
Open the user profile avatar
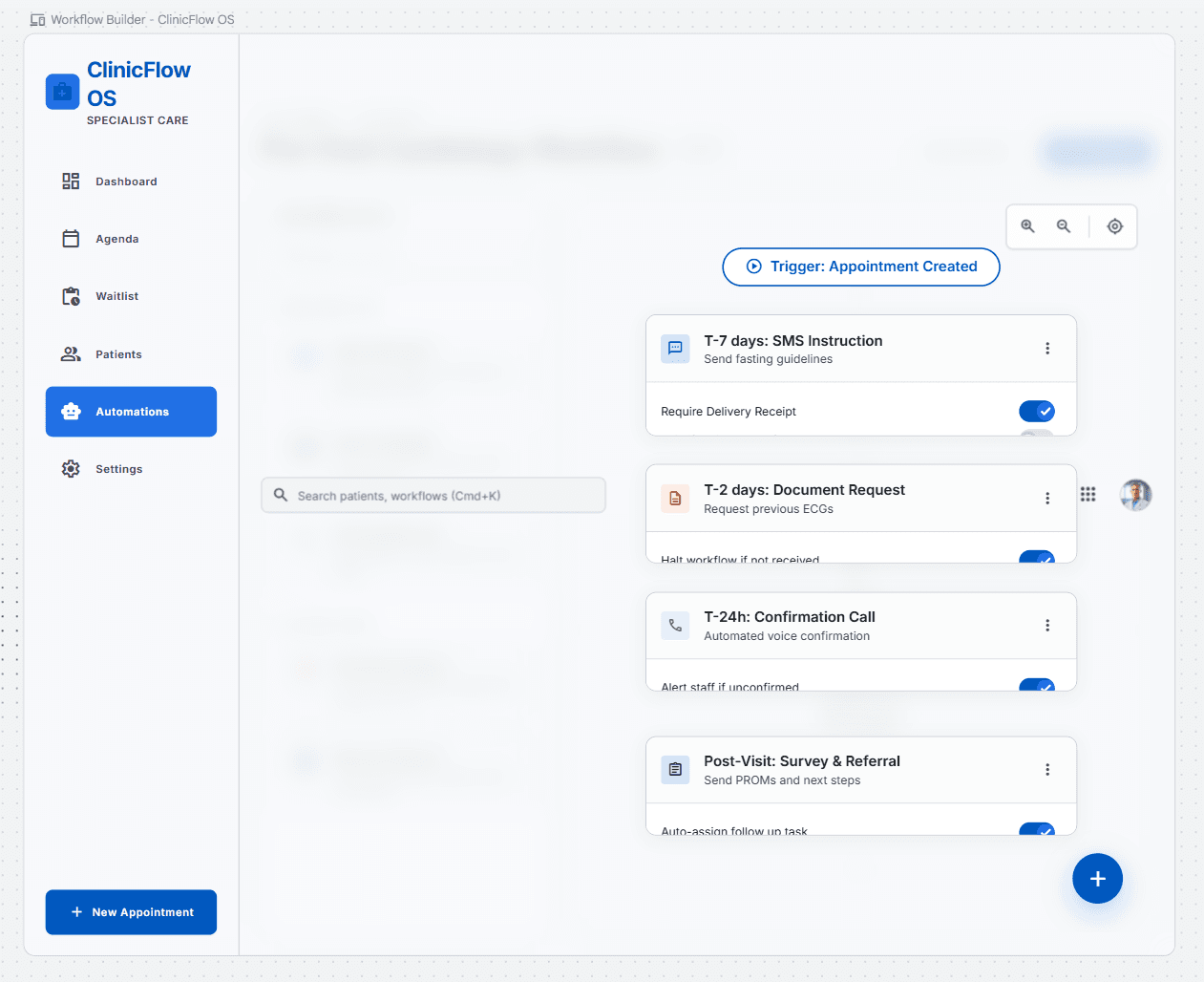tap(1135, 495)
